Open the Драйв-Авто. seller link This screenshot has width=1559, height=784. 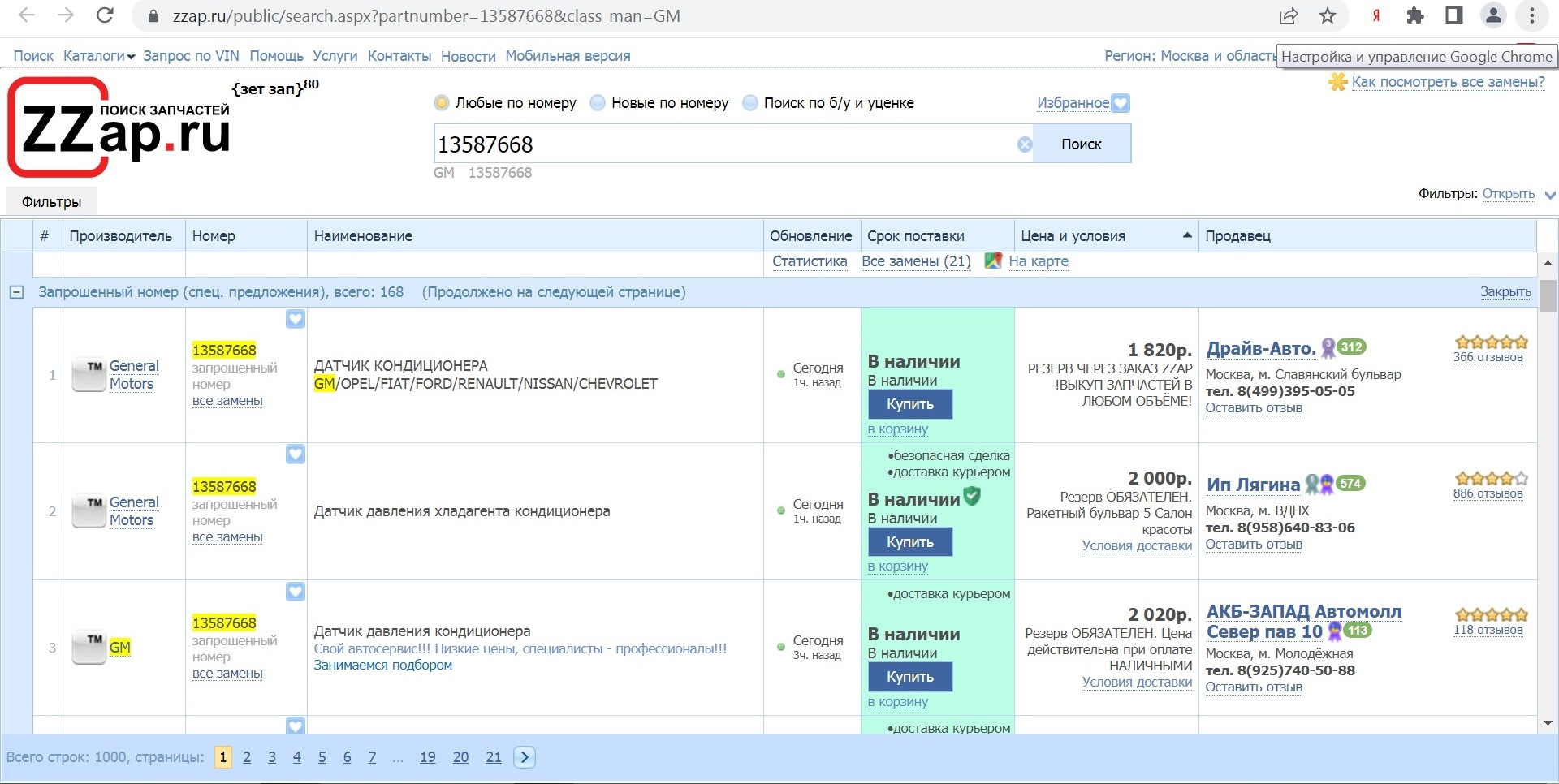click(1261, 349)
